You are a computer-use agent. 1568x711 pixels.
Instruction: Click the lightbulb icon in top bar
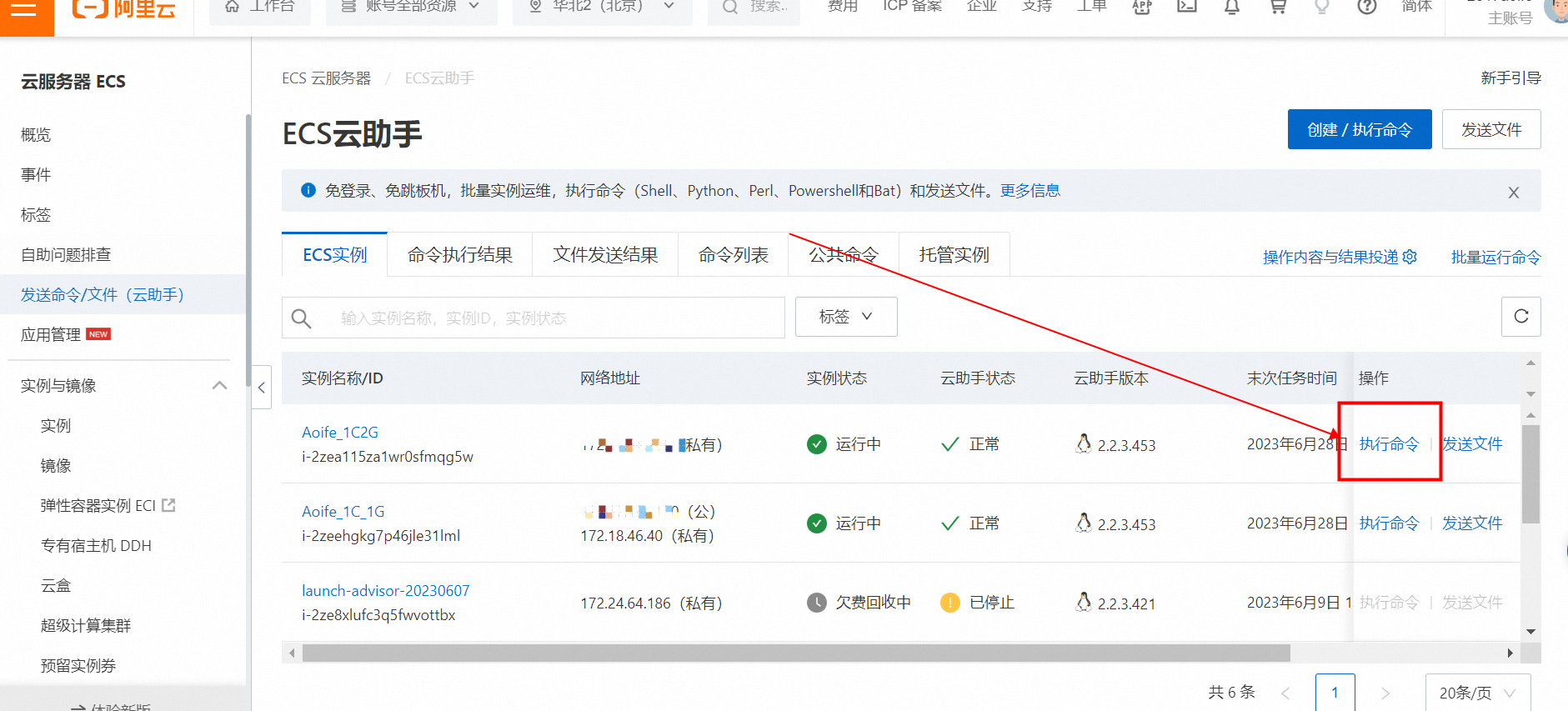pyautogui.click(x=1321, y=7)
